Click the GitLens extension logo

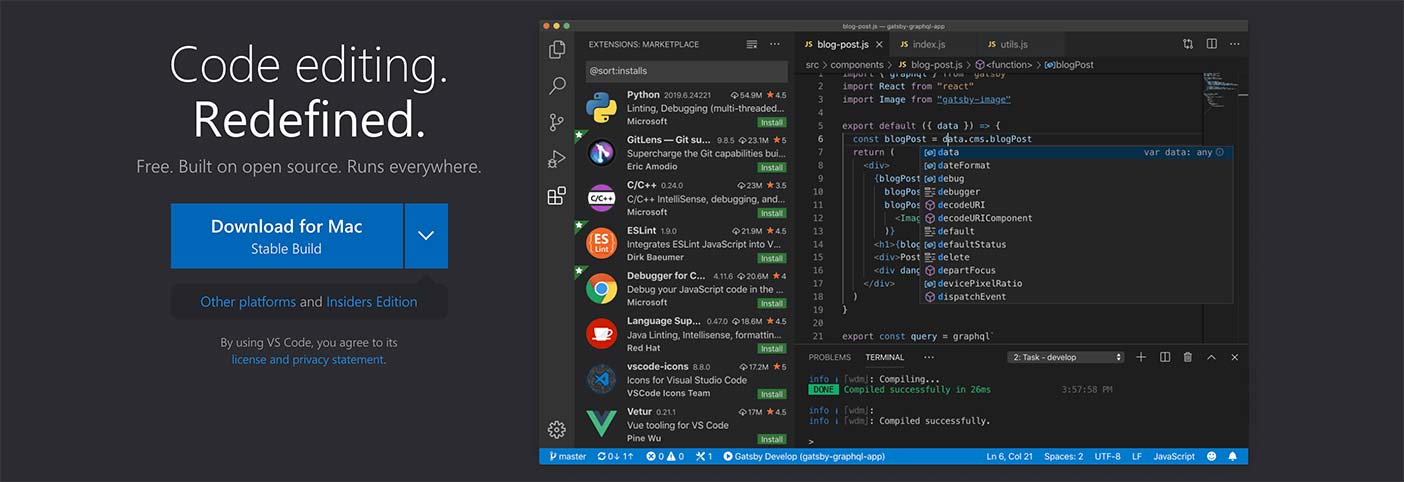601,153
